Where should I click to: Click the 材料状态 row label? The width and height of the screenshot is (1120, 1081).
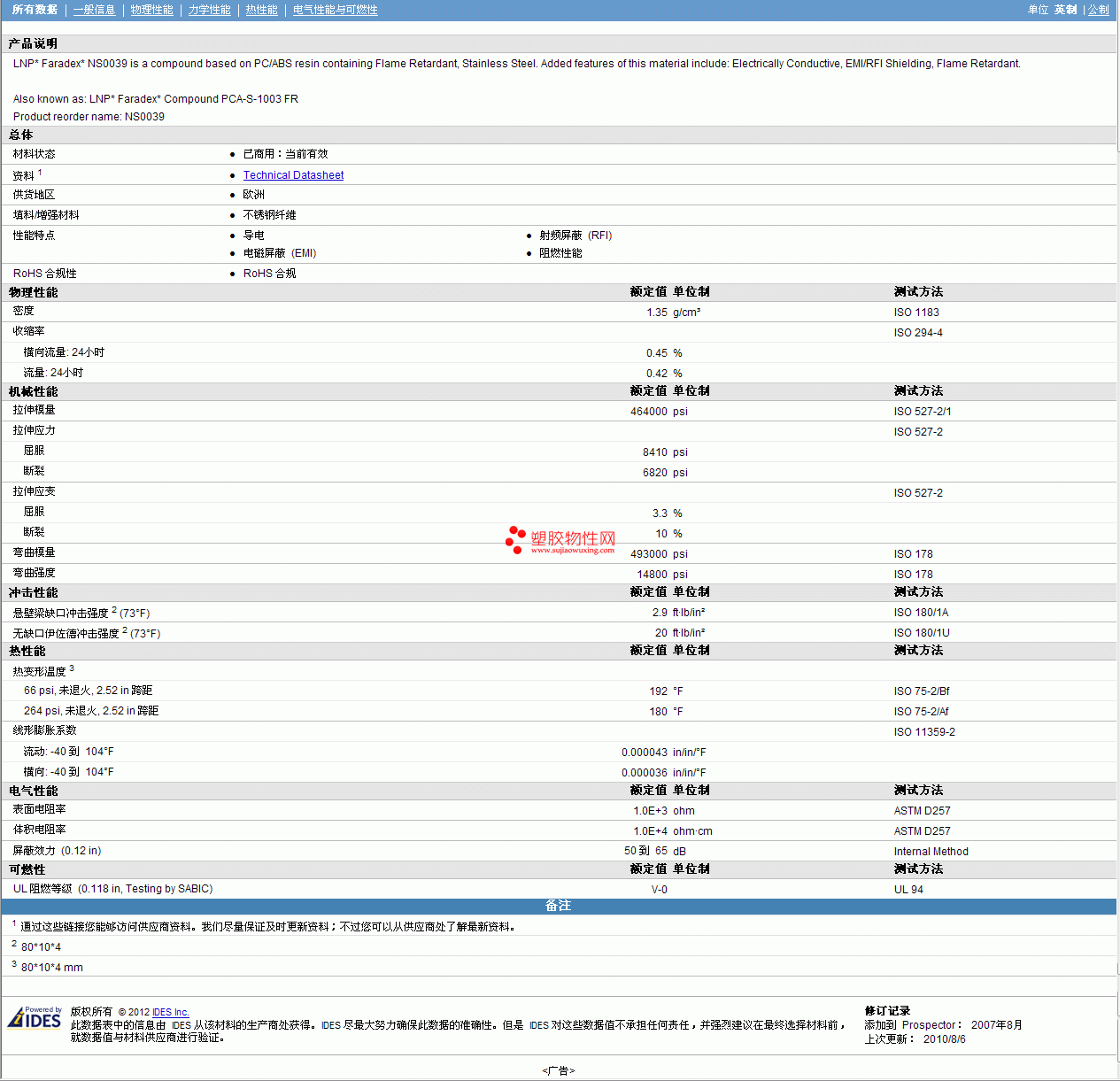coord(34,154)
